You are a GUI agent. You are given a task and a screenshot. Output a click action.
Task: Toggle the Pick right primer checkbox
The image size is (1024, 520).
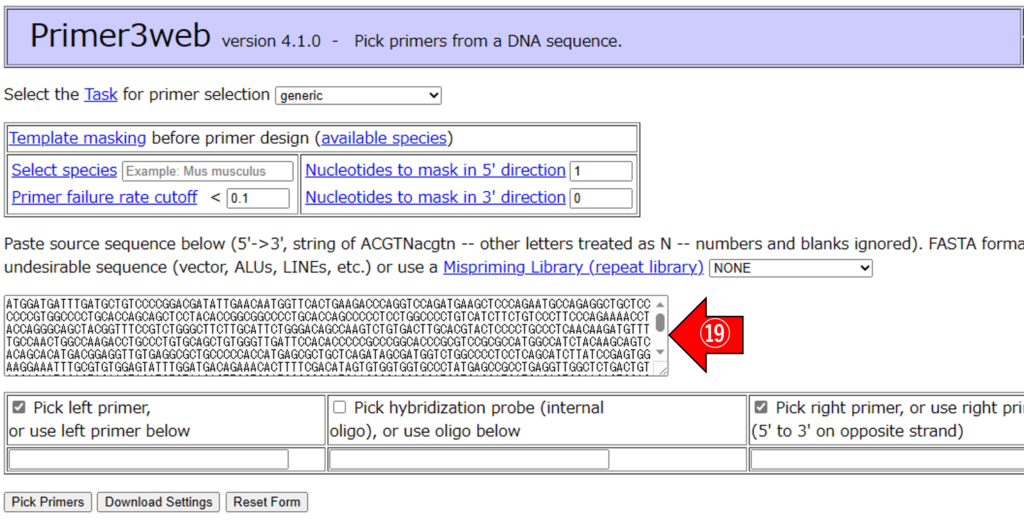point(761,408)
